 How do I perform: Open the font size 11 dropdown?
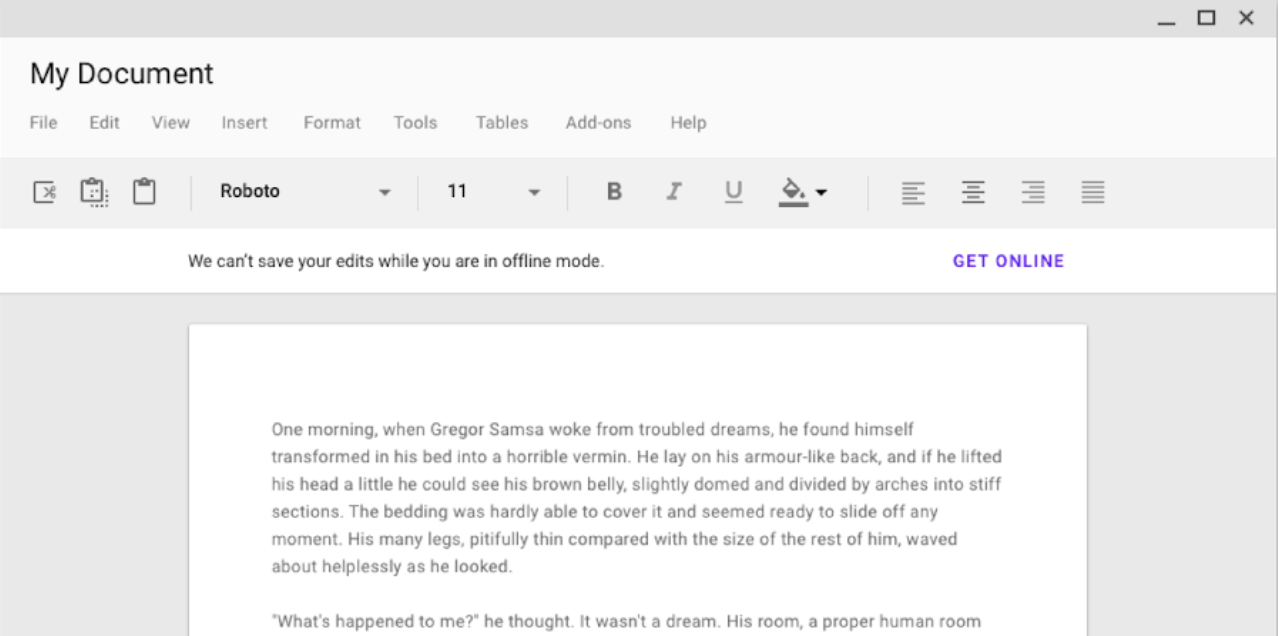[493, 192]
